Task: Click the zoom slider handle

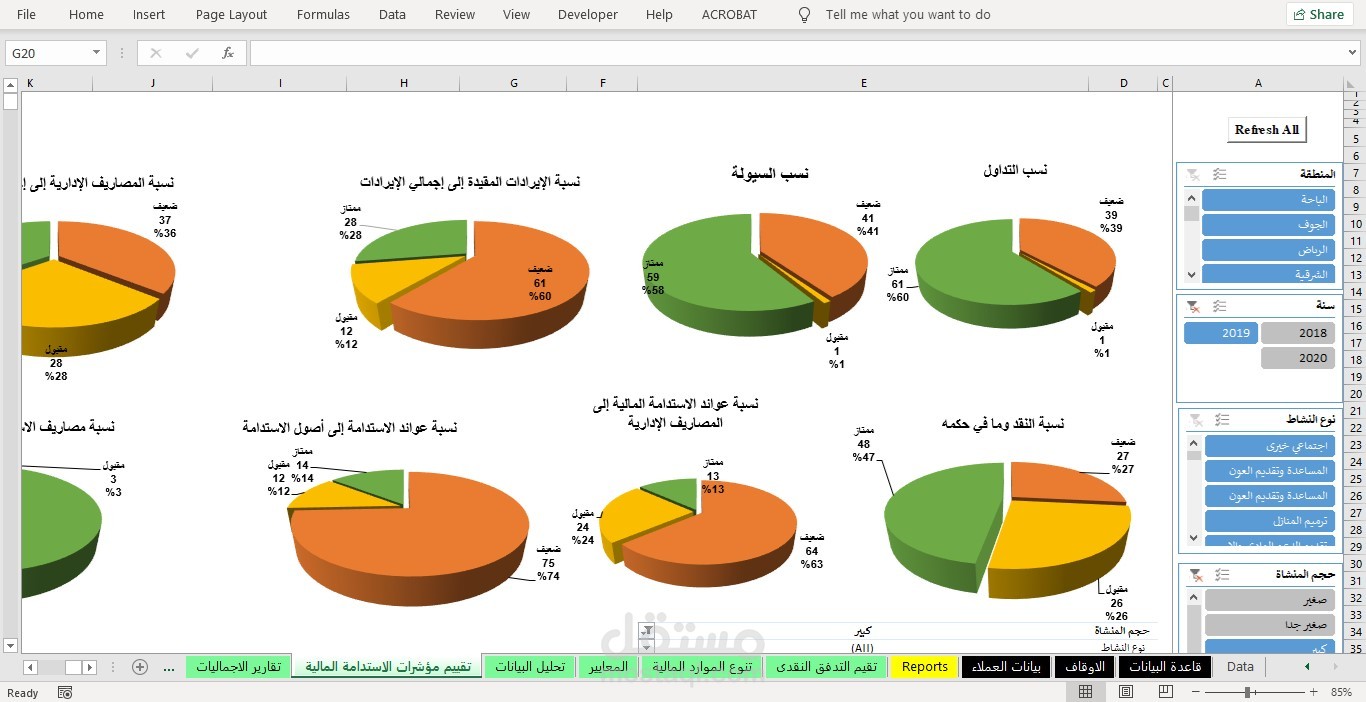Action: pyautogui.click(x=1248, y=692)
